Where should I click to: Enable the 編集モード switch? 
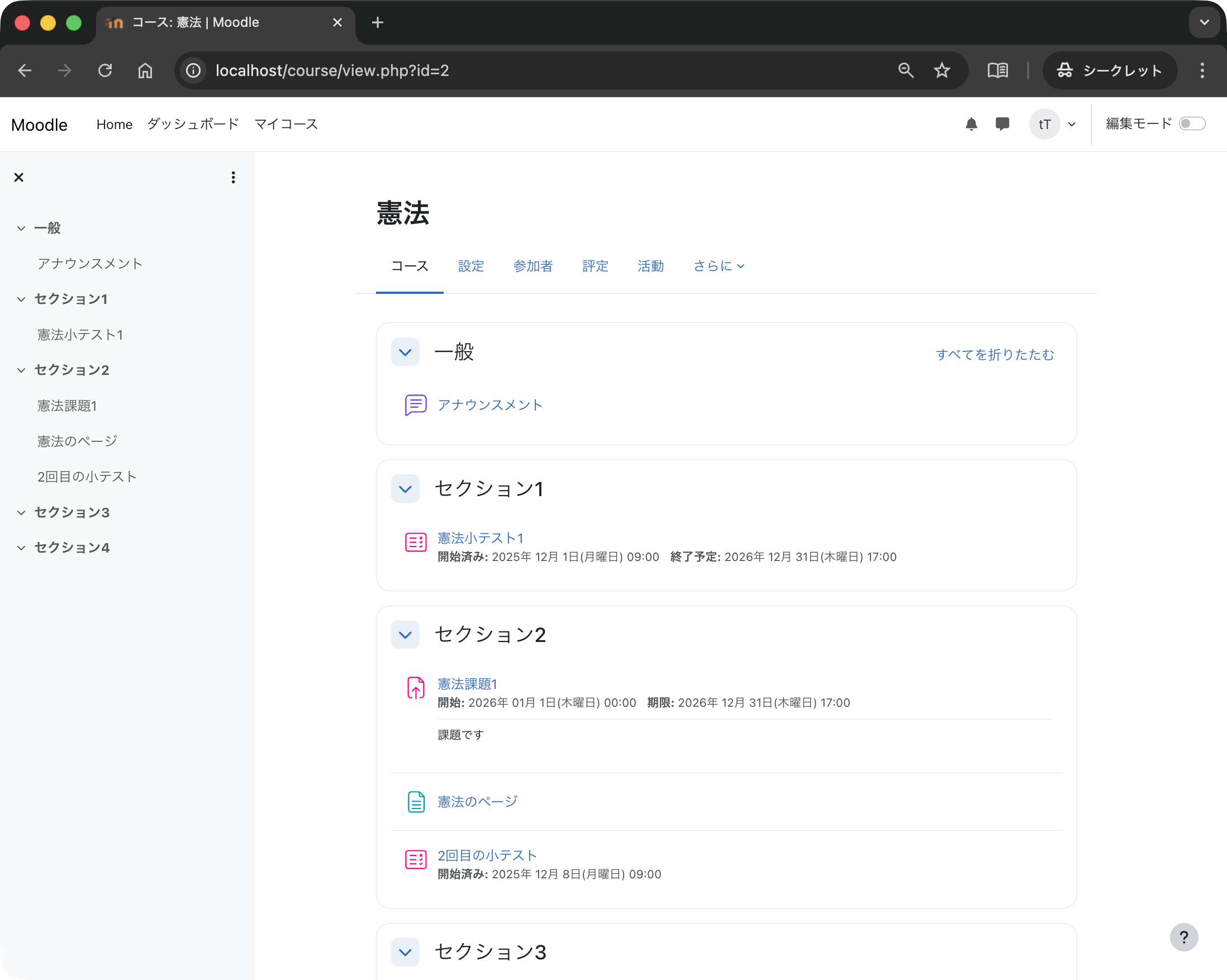1193,123
